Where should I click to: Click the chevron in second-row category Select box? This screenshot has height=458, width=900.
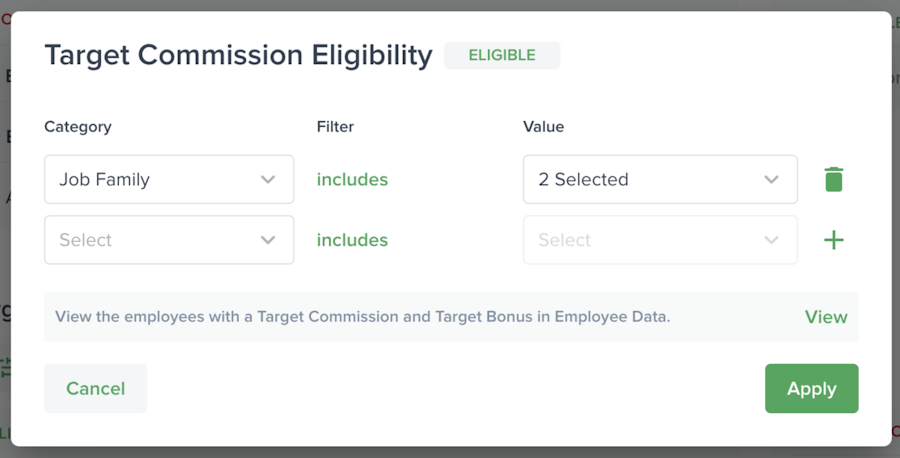(x=268, y=240)
